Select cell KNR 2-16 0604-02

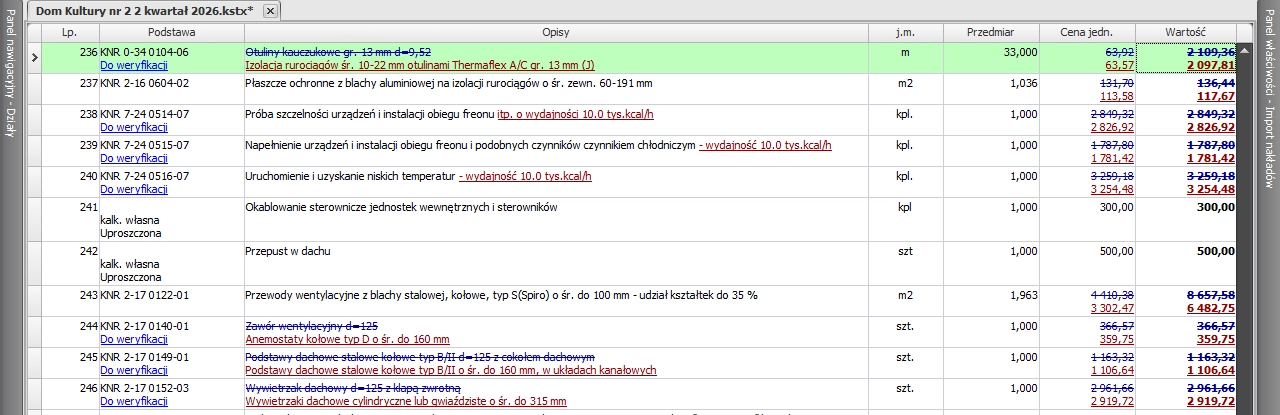pyautogui.click(x=144, y=83)
